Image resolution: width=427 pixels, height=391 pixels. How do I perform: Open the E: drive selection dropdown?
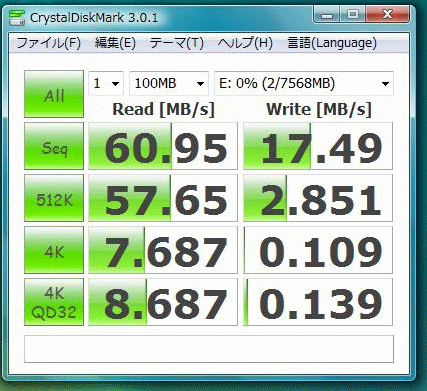[x=304, y=83]
